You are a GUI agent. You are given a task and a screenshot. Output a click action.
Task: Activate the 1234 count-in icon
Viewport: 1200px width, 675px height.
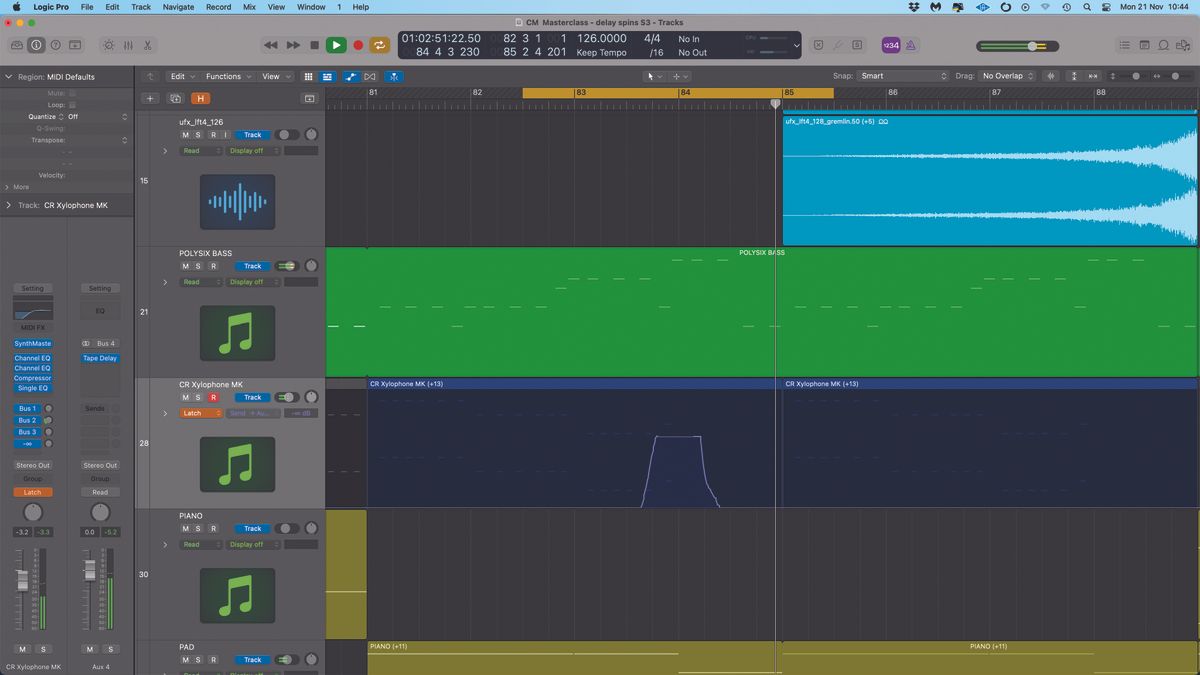(890, 44)
